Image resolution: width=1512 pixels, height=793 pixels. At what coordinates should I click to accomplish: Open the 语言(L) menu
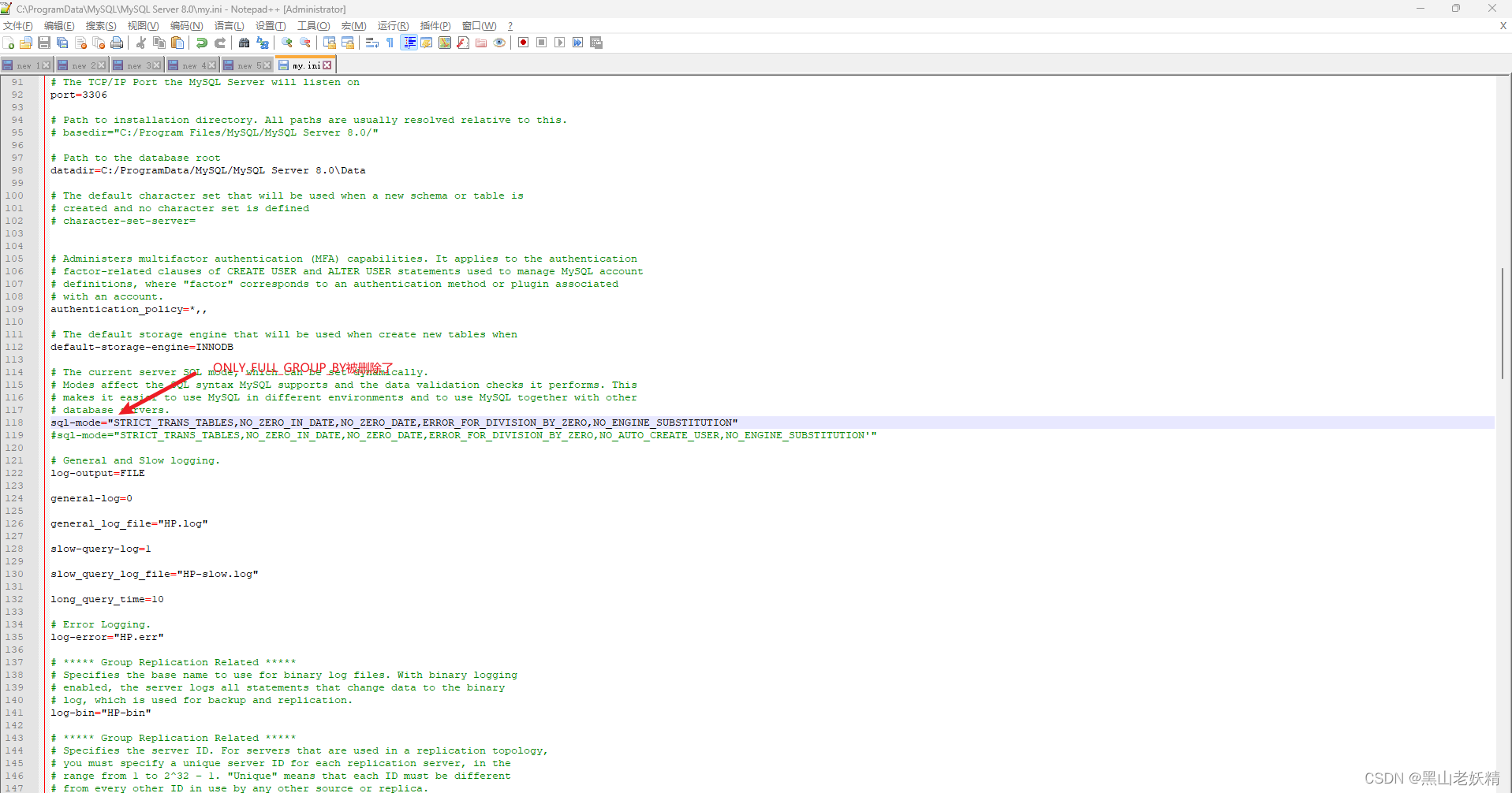pos(230,26)
